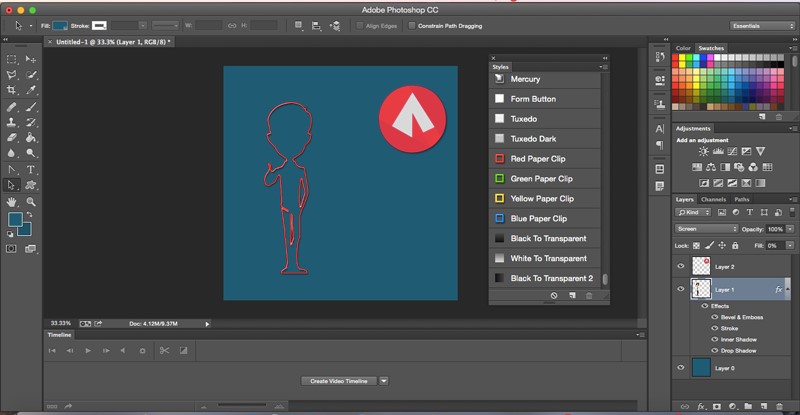The height and width of the screenshot is (415, 800).
Task: Apply the Black To Transparent 2 style
Action: click(x=545, y=278)
